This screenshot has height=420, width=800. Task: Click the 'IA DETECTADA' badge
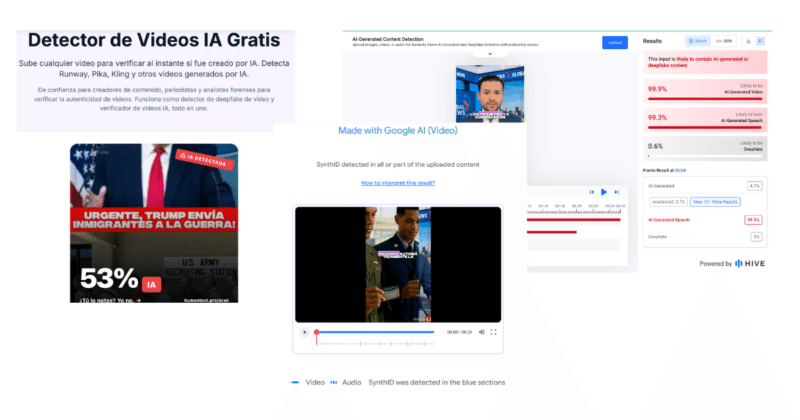pos(205,160)
